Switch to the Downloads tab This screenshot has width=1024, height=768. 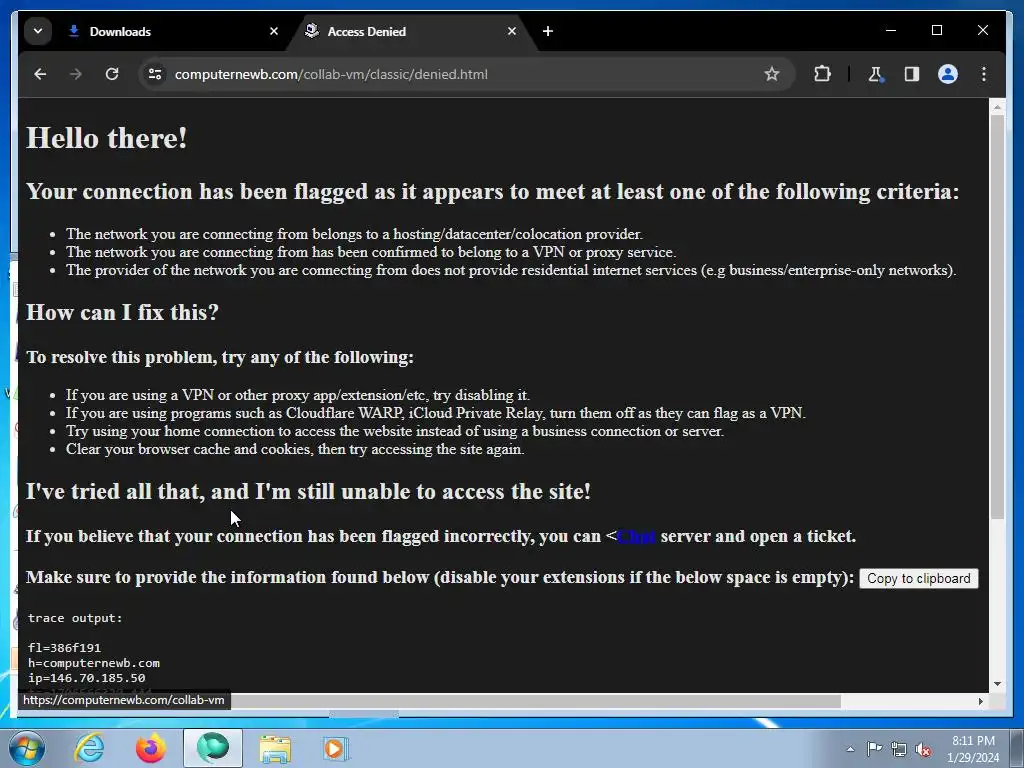pos(174,31)
